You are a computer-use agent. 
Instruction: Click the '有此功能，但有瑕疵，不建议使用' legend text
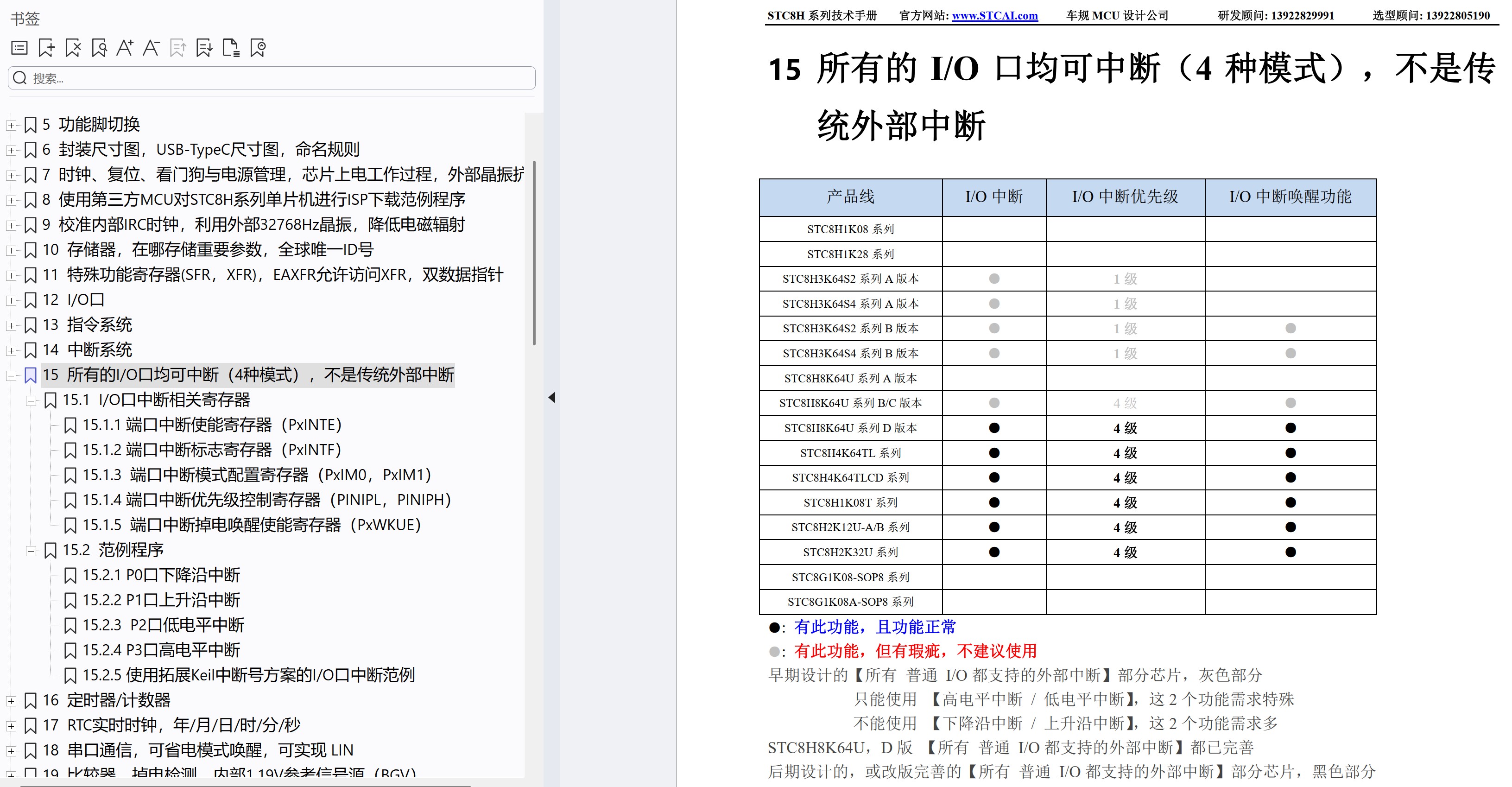tap(915, 651)
